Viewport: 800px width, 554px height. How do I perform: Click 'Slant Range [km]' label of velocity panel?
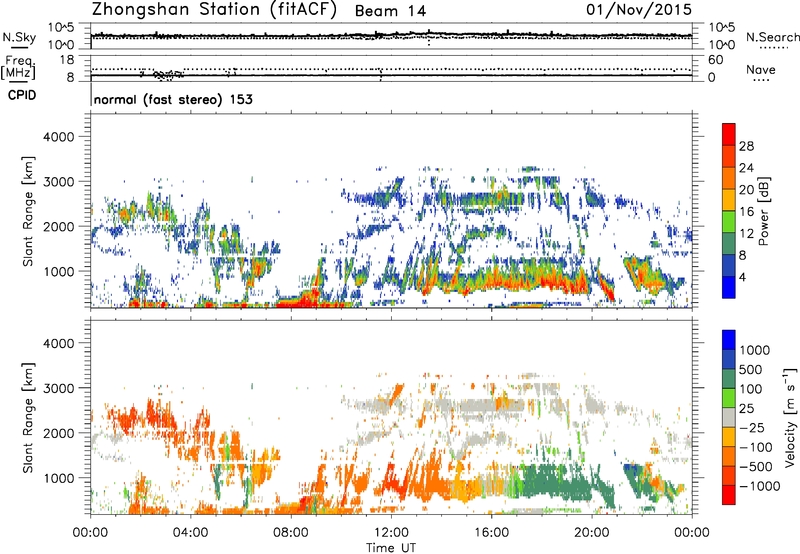28,417
